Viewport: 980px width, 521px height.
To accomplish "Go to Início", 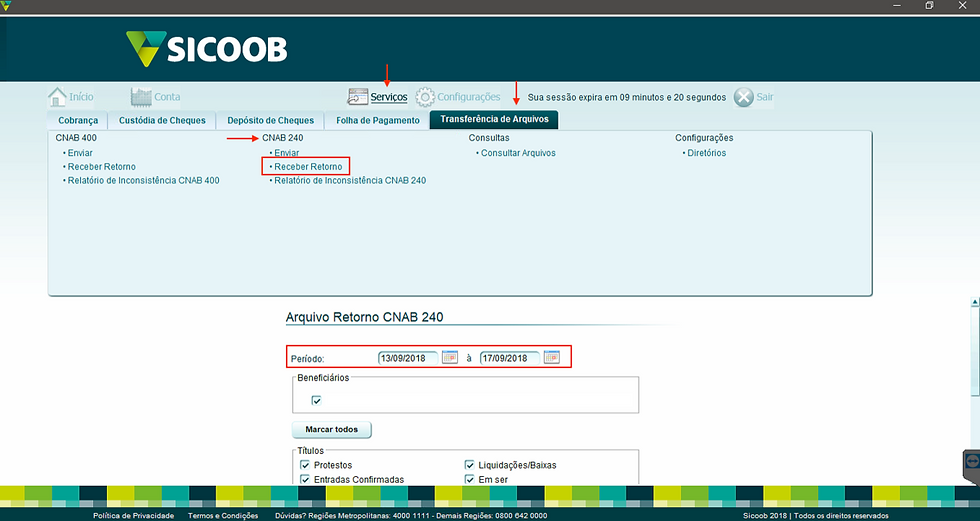I will [x=81, y=97].
